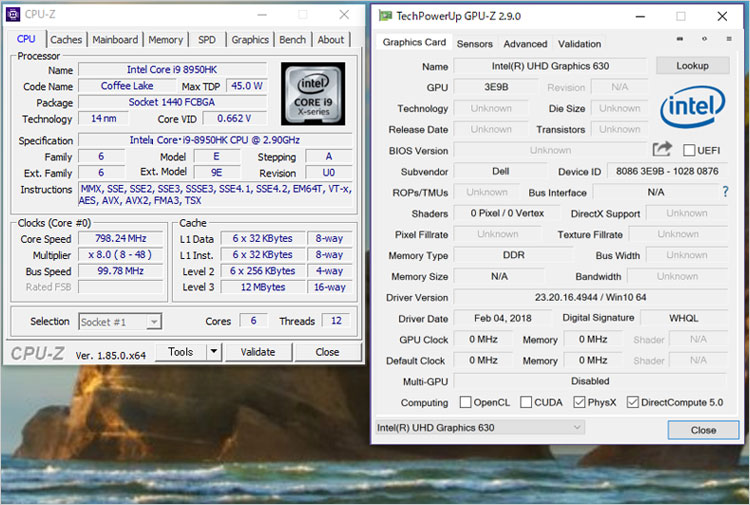750x505 pixels.
Task: Uncheck the DirectCompute 5.0 checkbox
Action: tap(632, 402)
